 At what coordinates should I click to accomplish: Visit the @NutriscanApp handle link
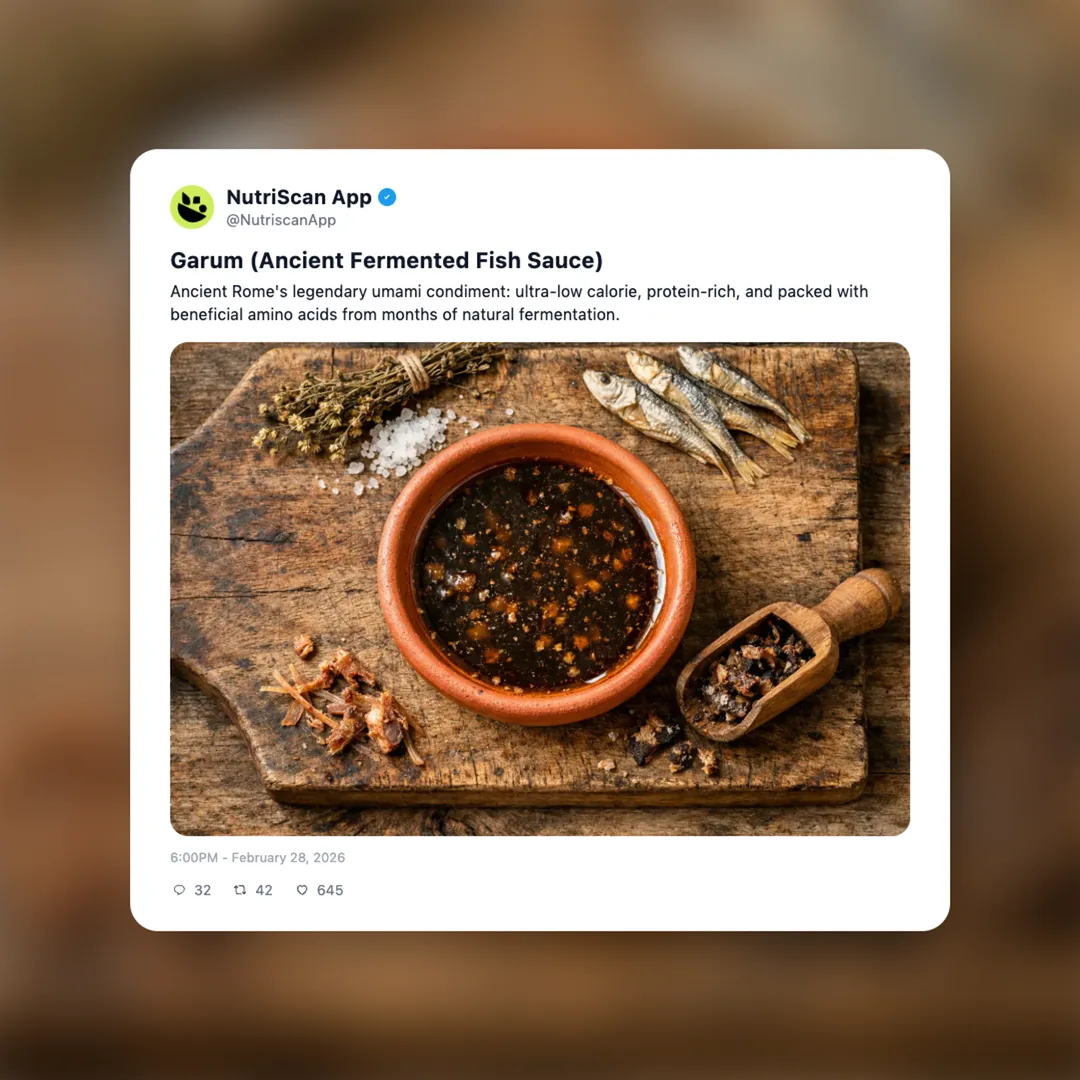click(x=281, y=220)
